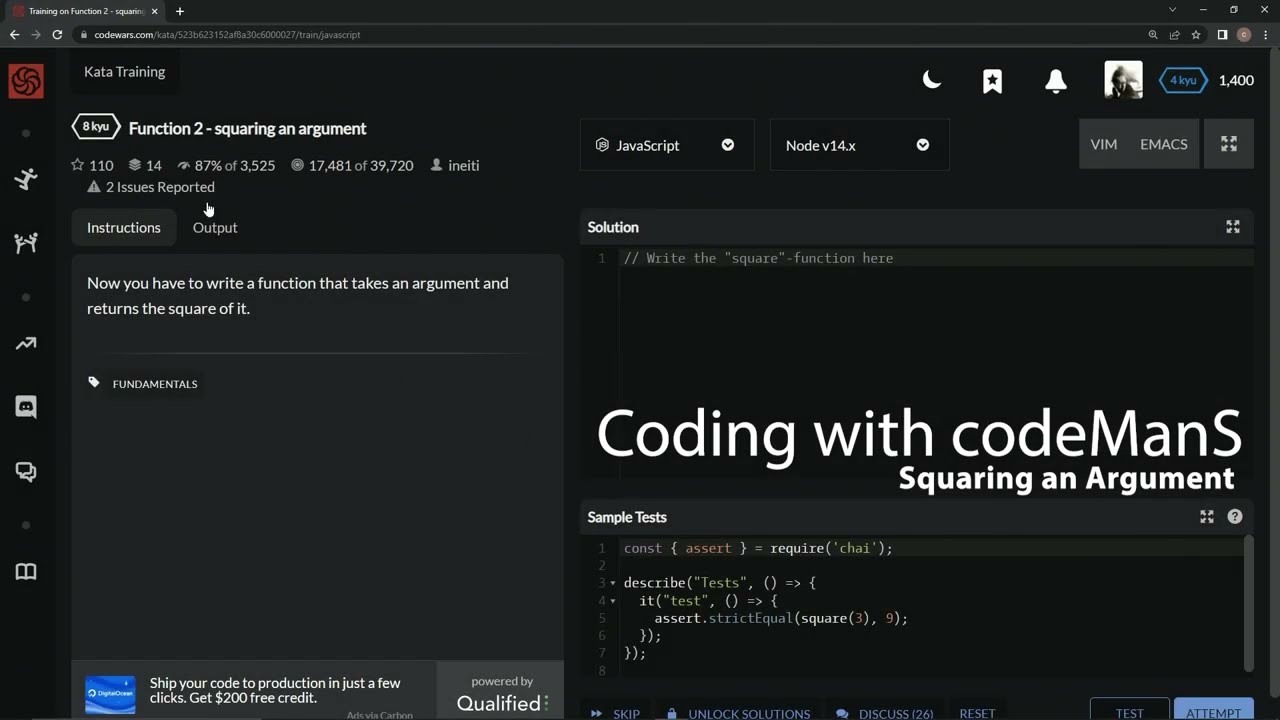Click the FUNDAMENTALS tag
The image size is (1280, 720).
coord(155,384)
